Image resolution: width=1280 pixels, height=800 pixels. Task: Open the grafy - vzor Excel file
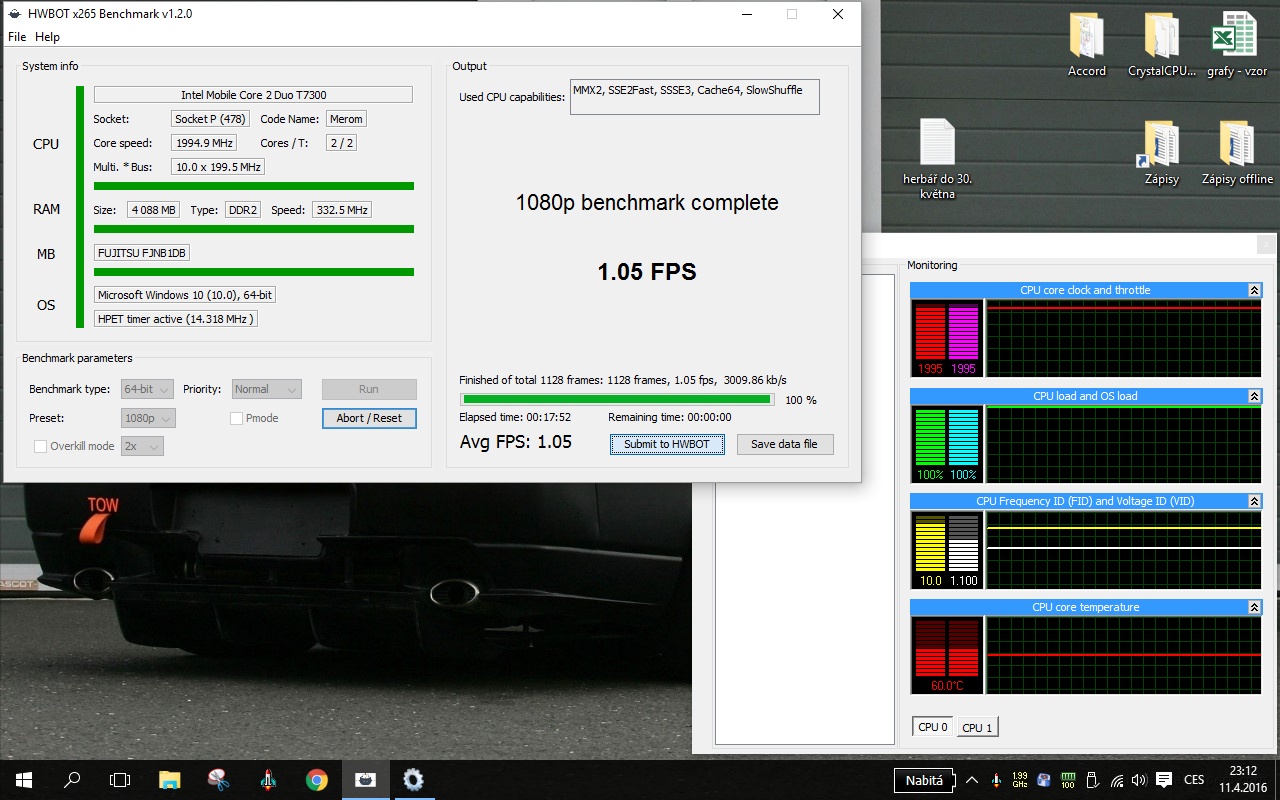pos(1237,45)
